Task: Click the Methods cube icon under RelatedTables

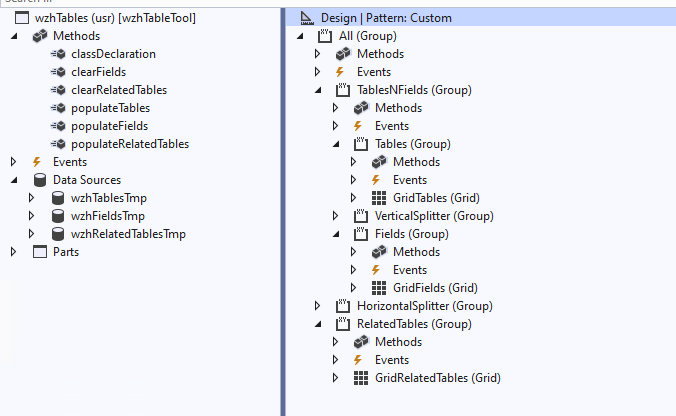Action: point(360,342)
